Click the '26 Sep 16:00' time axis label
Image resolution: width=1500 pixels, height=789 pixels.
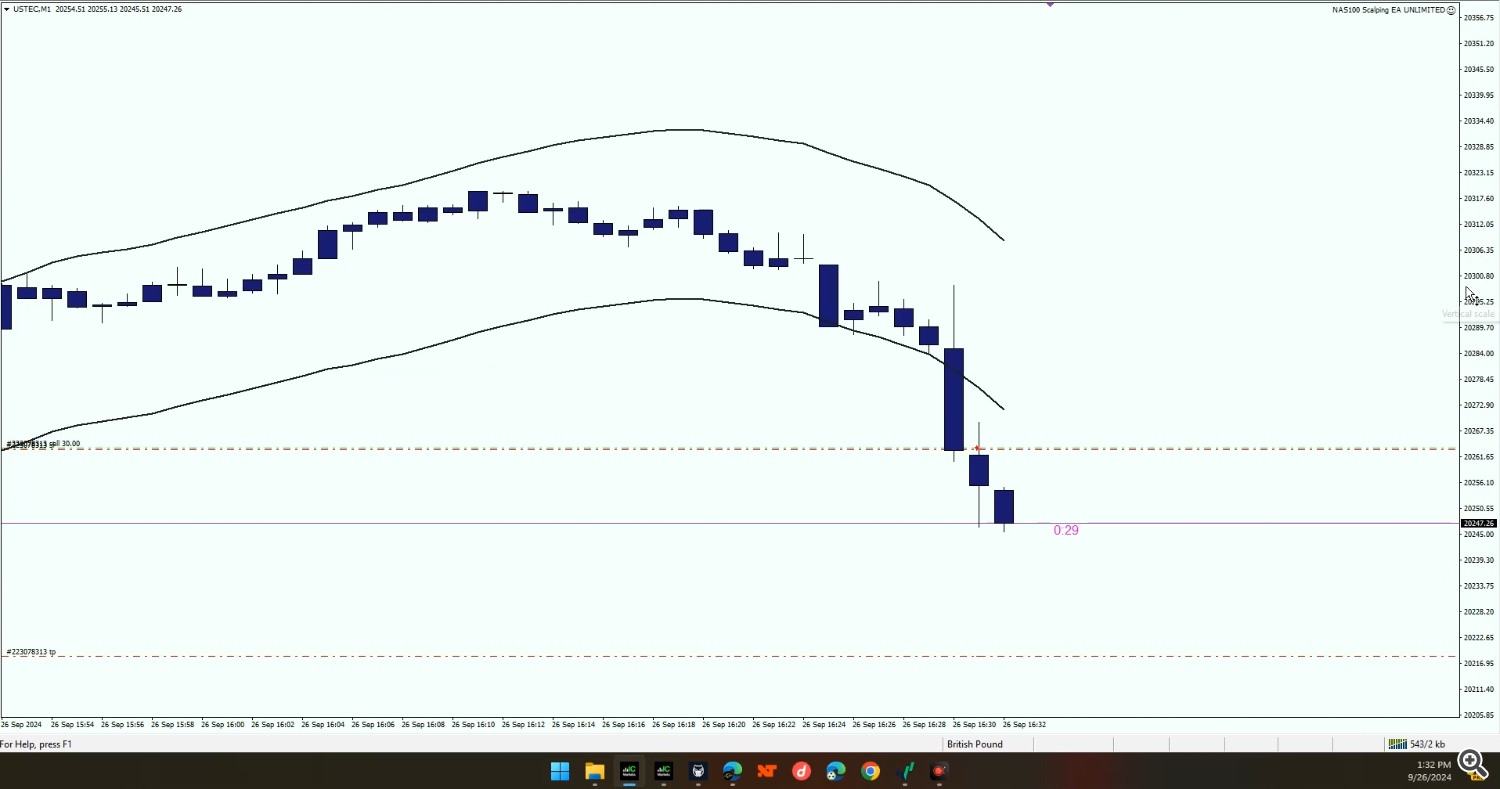tap(223, 724)
